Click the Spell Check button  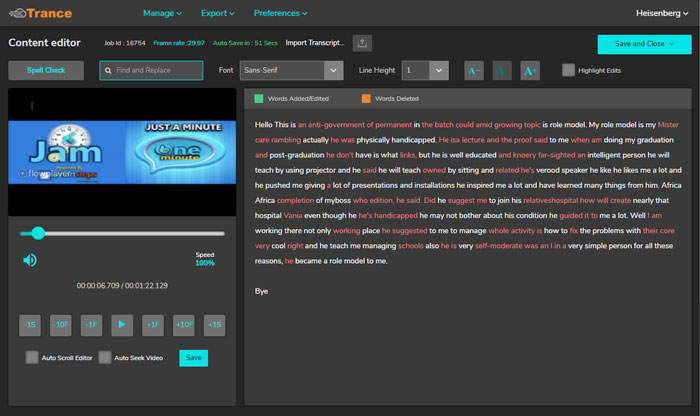click(46, 71)
